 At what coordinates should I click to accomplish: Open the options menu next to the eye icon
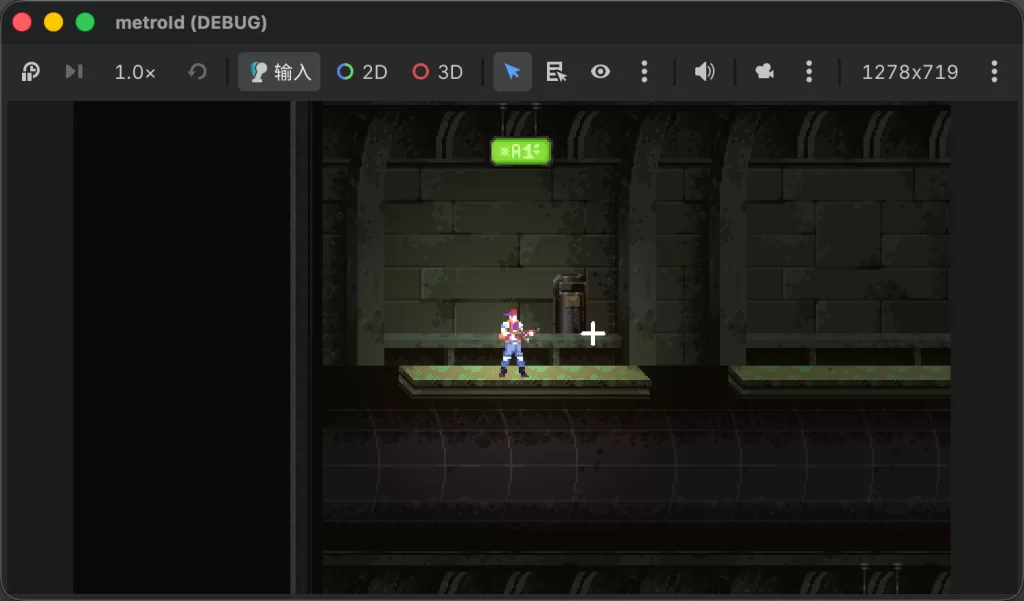point(645,72)
